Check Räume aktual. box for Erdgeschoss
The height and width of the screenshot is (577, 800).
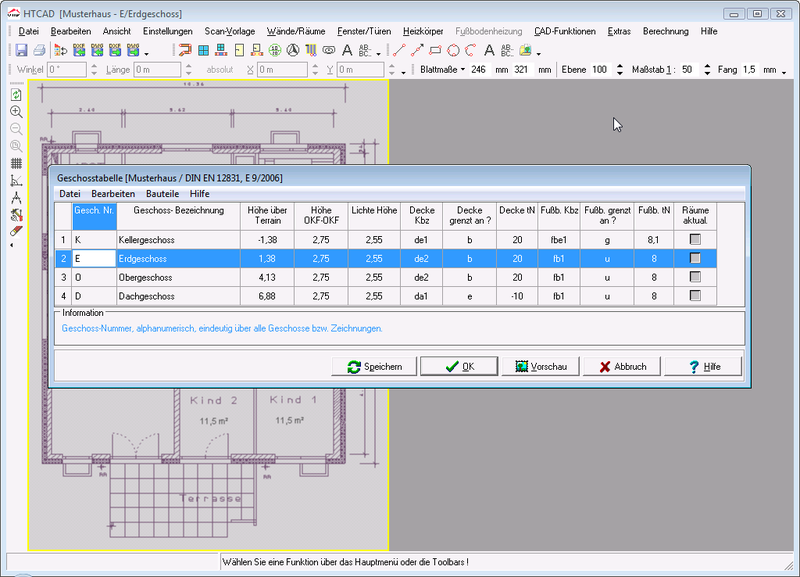[695, 258]
